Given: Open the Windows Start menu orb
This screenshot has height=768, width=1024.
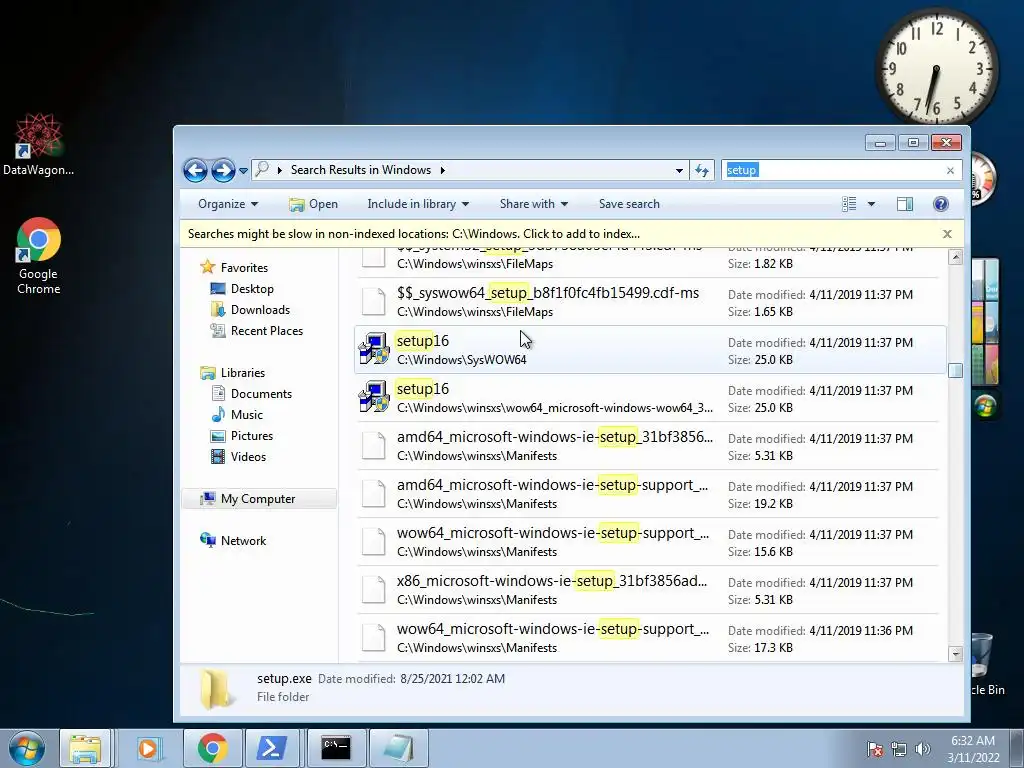Looking at the screenshot, I should [x=26, y=748].
